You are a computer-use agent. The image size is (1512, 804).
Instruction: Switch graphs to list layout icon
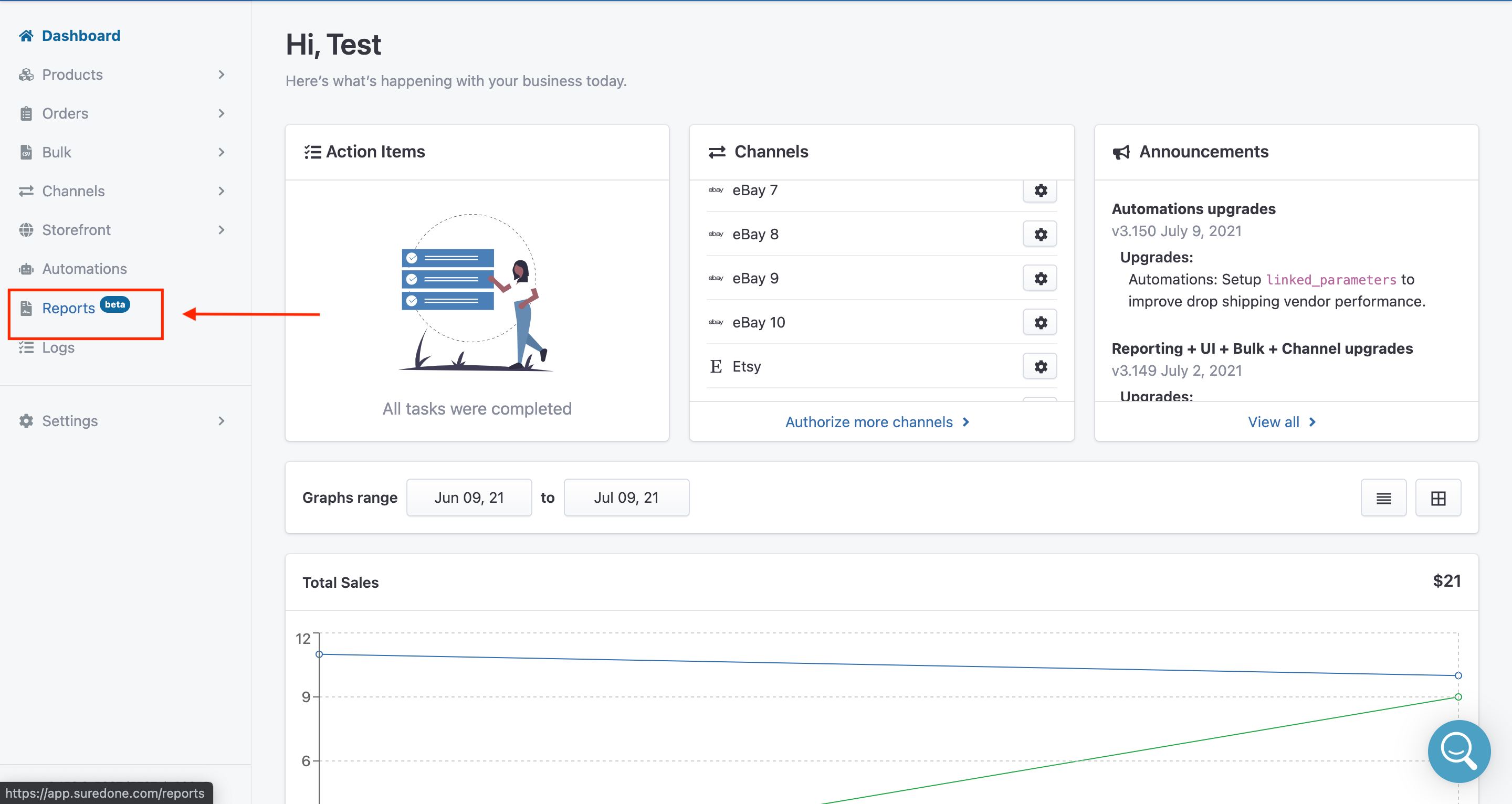tap(1383, 498)
